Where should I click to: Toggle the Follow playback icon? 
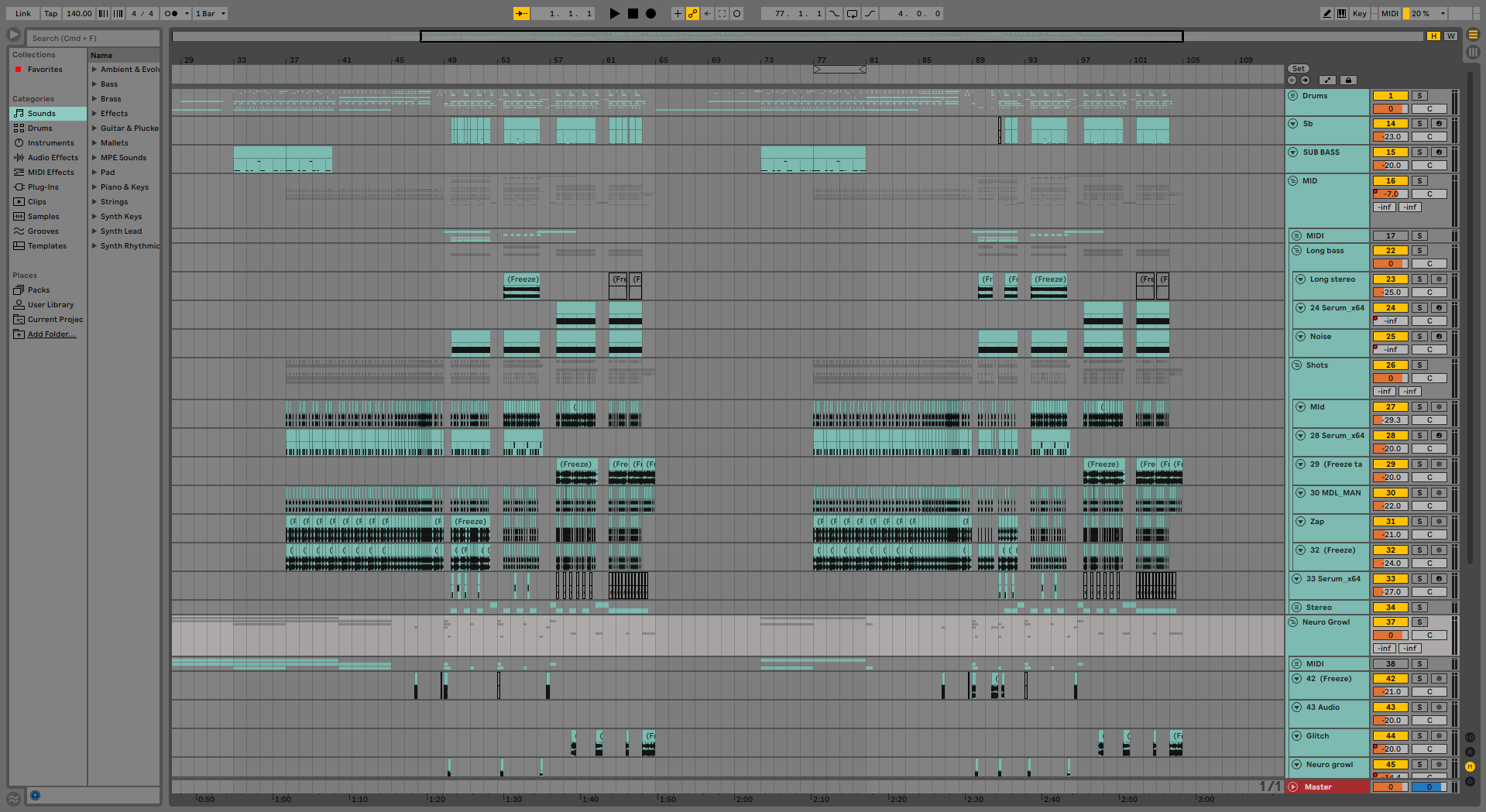[522, 13]
